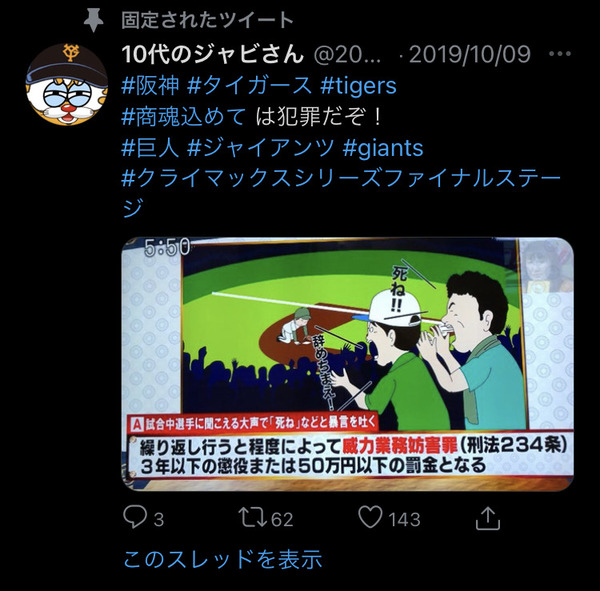Select このスレッドを表示 to show thread
600x591 pixels.
[223, 559]
